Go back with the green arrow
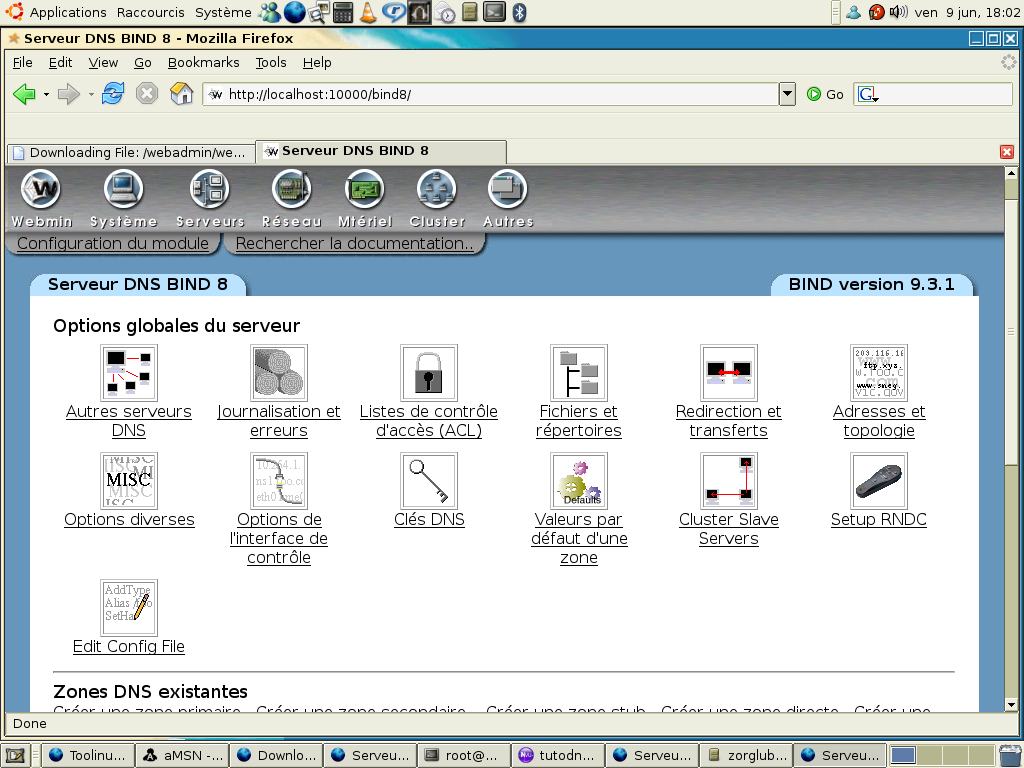This screenshot has width=1024, height=768. point(24,94)
